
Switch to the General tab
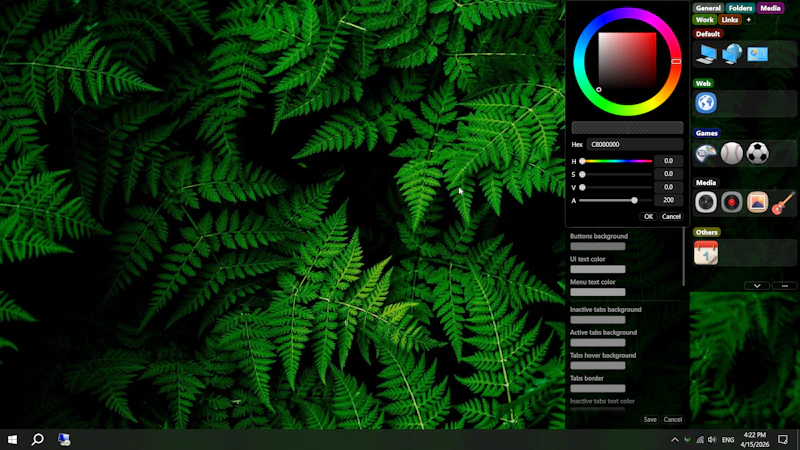pos(708,8)
